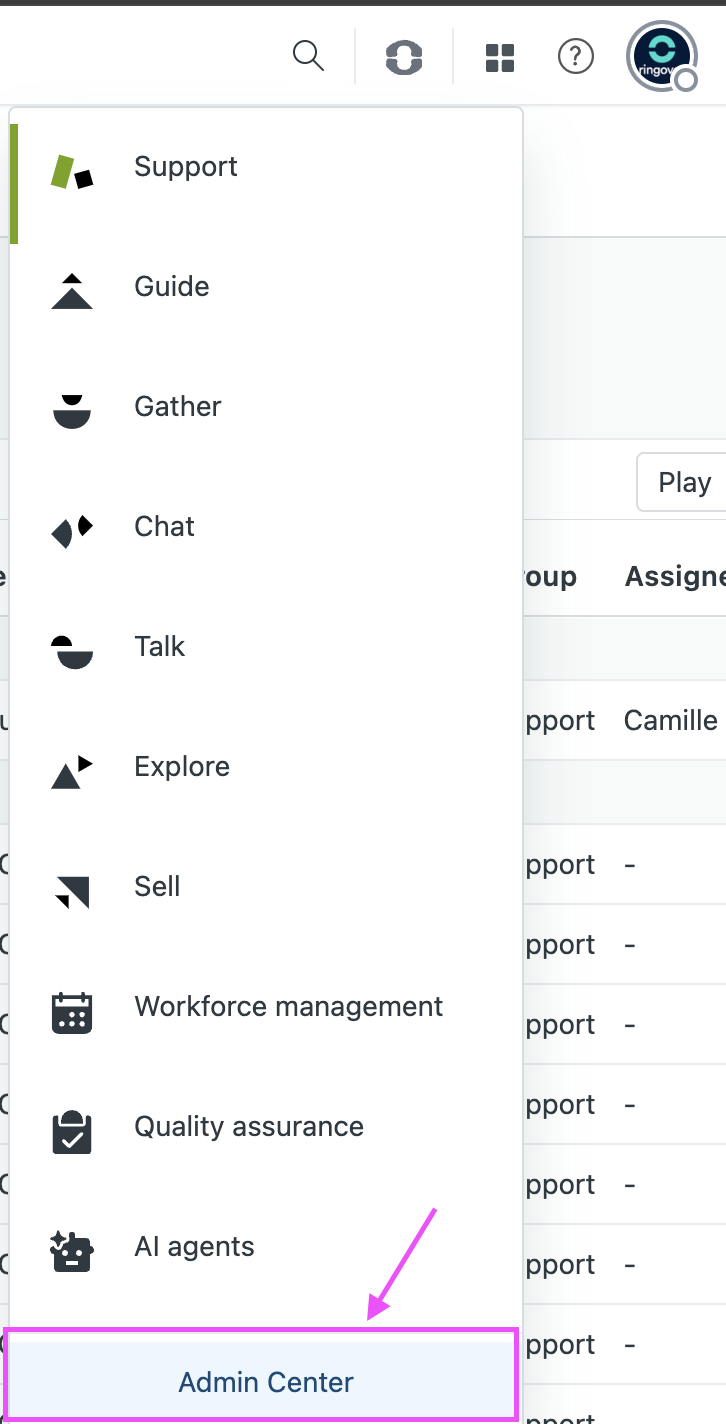Screen dimensions: 726x1424
Task: Select Gather in the products menu
Action: coord(266,407)
